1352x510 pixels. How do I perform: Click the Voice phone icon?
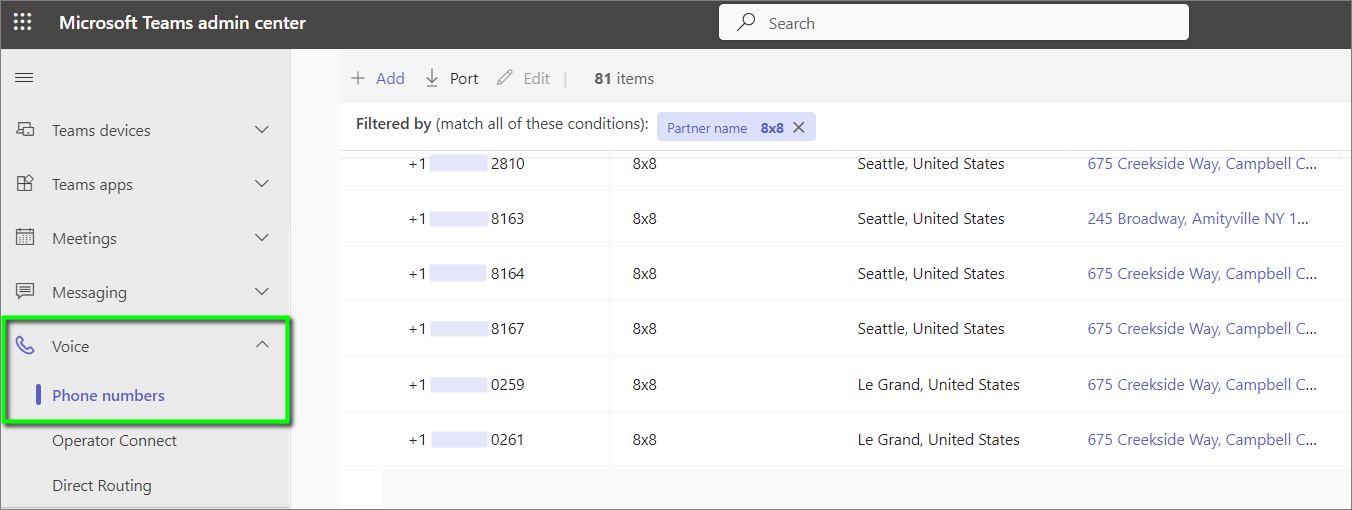(x=26, y=346)
